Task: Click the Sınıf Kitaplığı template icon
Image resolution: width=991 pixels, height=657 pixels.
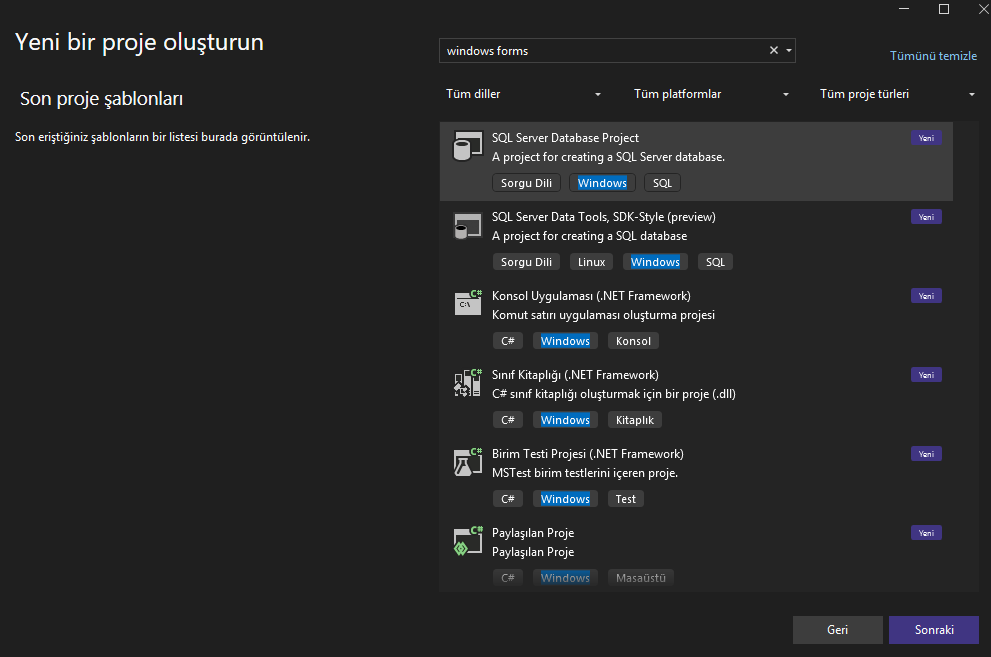Action: pos(467,383)
